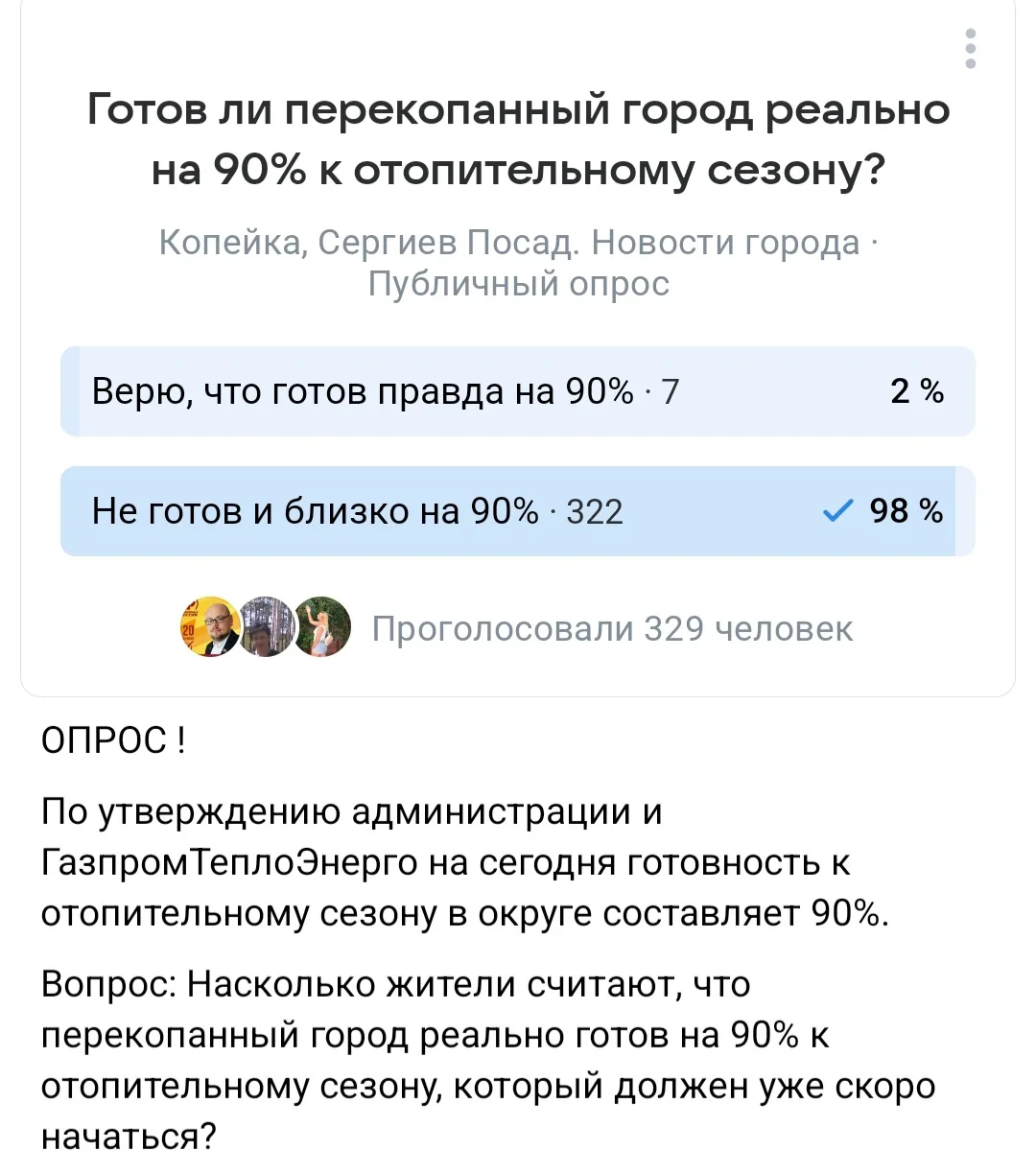
Task: Tap the poll question title text
Action: pyautogui.click(x=518, y=140)
